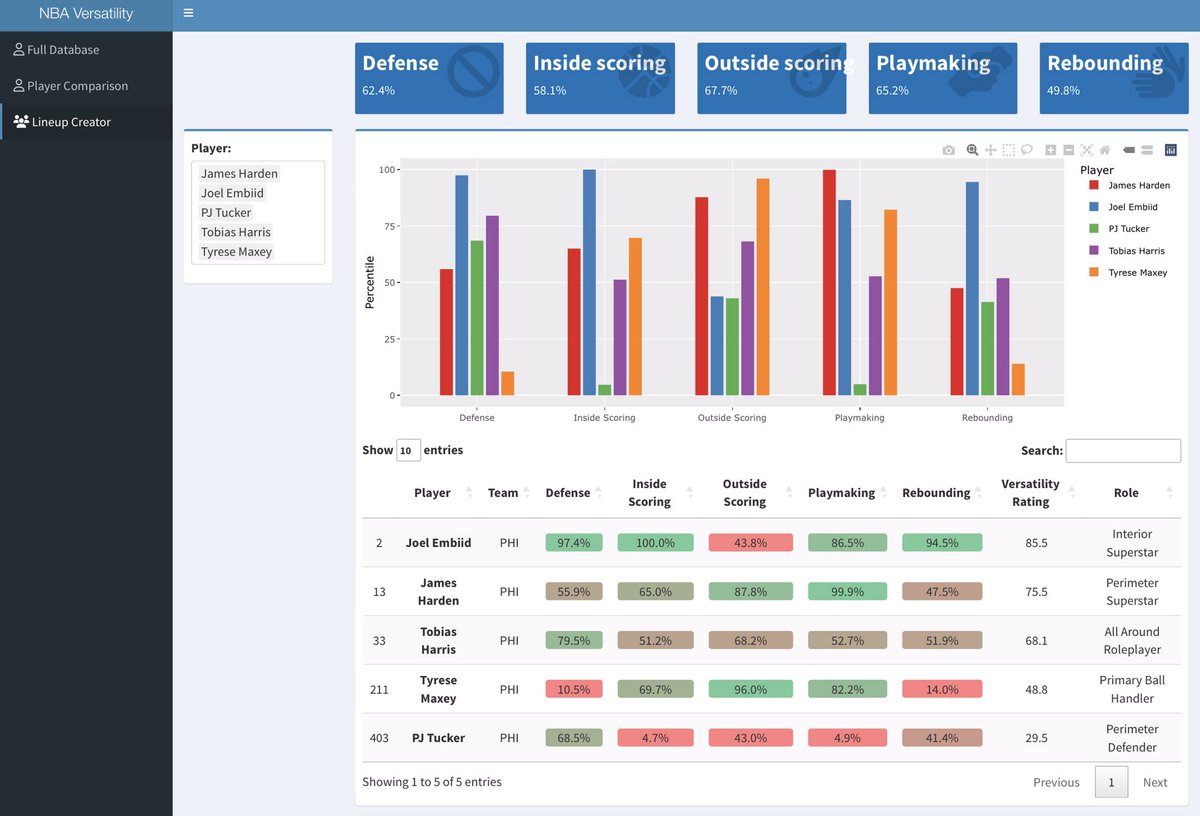Toggle the sidebar with hamburger icon
The image size is (1200, 816).
tap(189, 14)
